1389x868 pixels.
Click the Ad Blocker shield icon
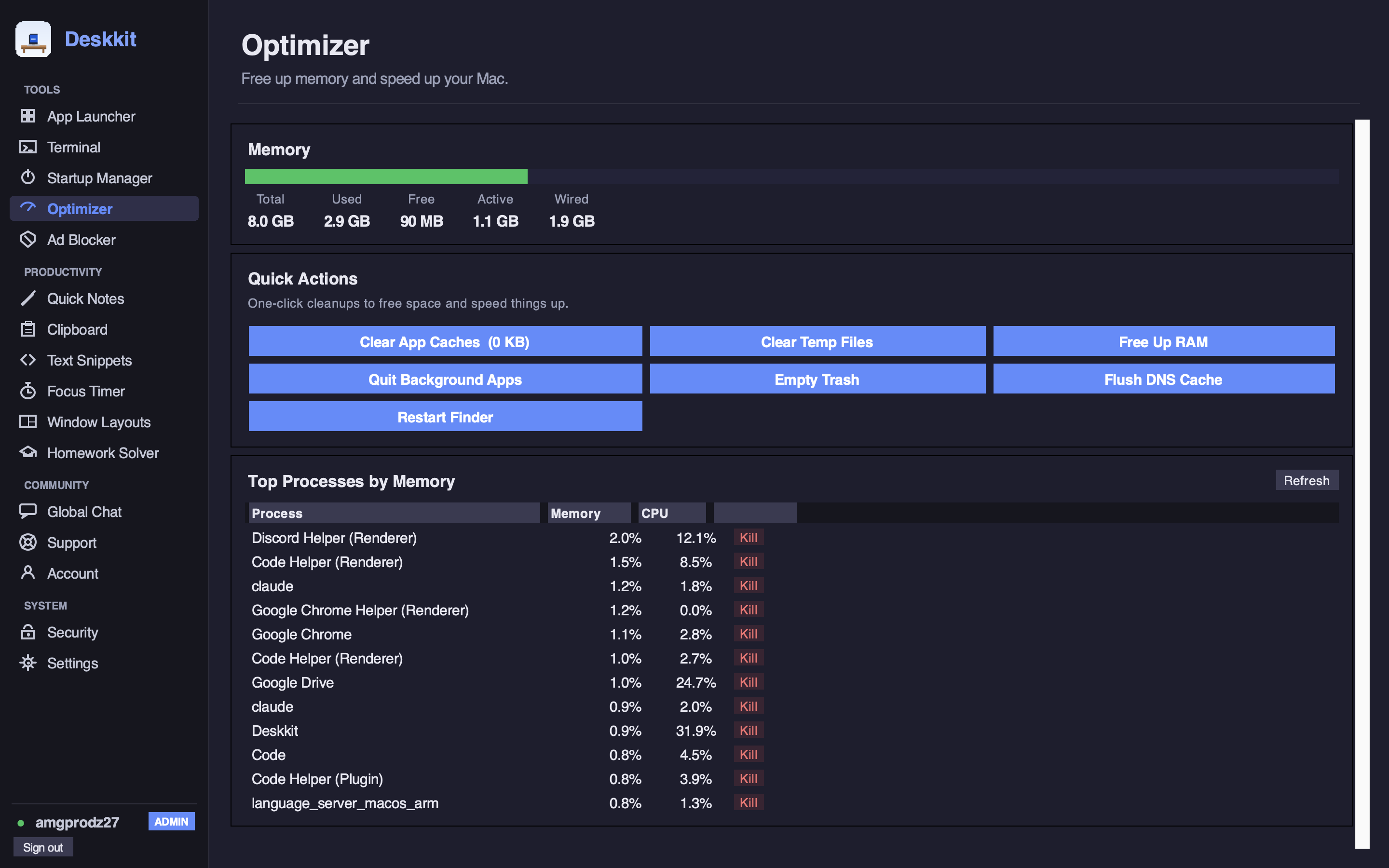tap(27, 239)
